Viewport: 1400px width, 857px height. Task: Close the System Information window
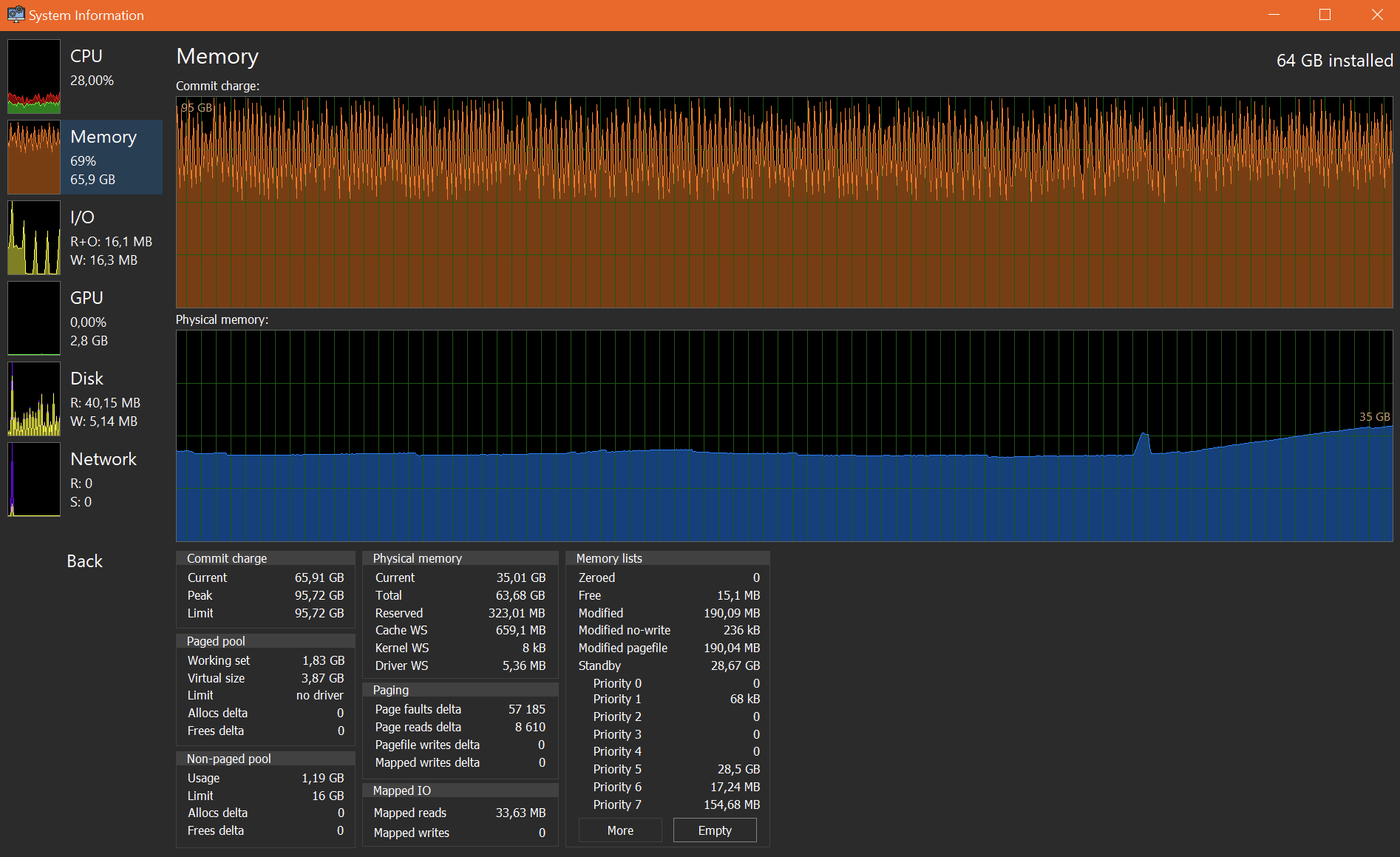click(x=1376, y=15)
